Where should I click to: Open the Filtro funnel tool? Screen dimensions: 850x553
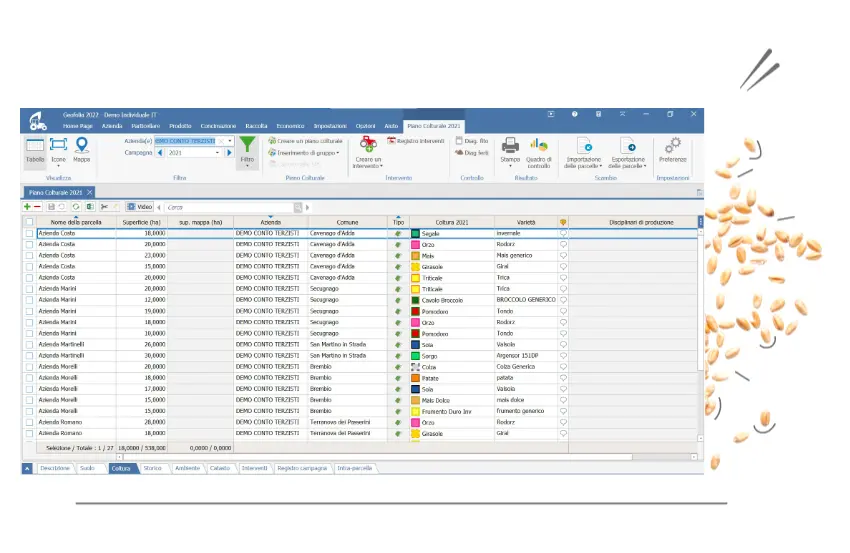tap(247, 152)
